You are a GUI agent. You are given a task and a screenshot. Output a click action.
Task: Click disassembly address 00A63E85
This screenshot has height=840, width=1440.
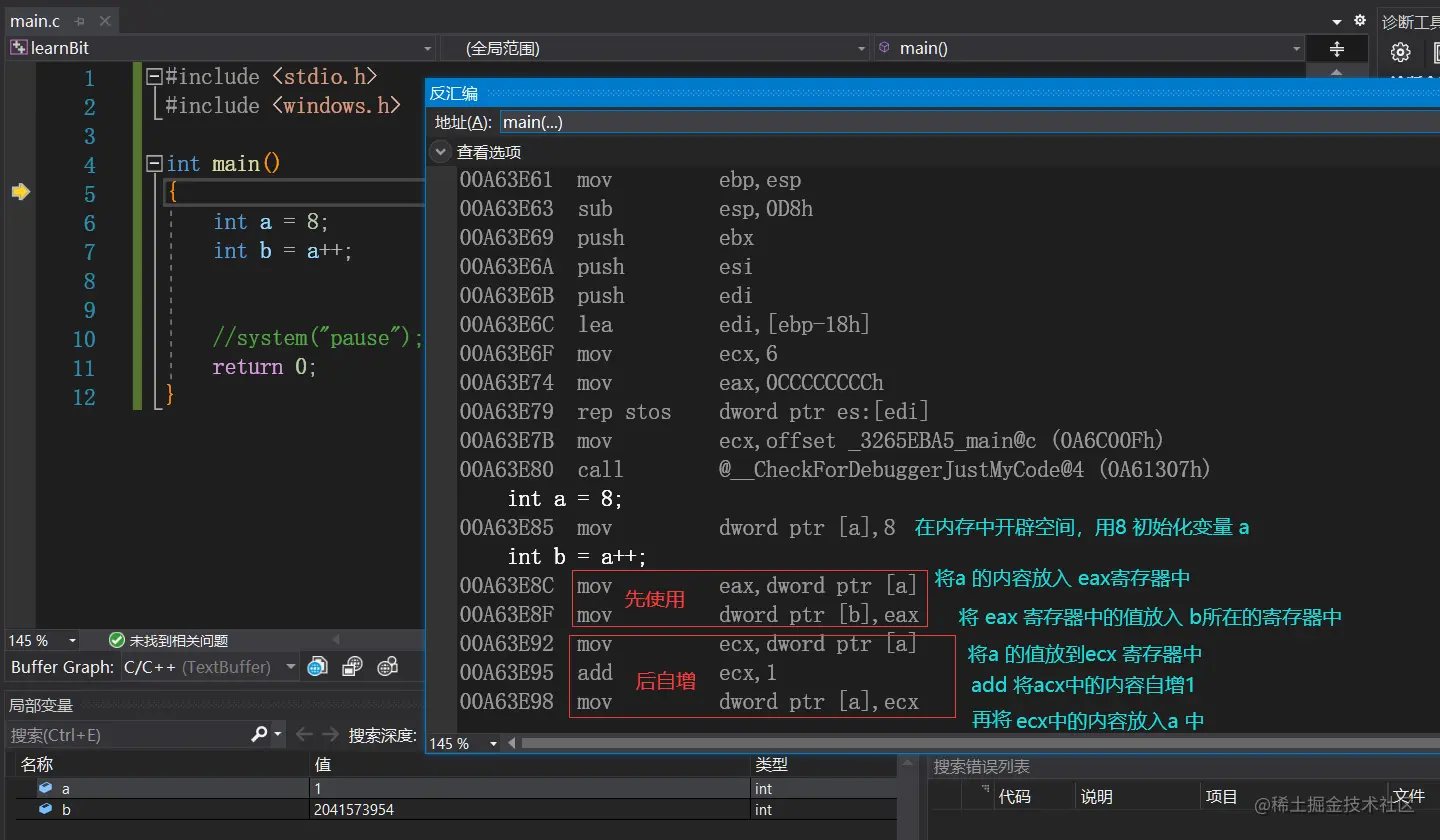tap(506, 527)
